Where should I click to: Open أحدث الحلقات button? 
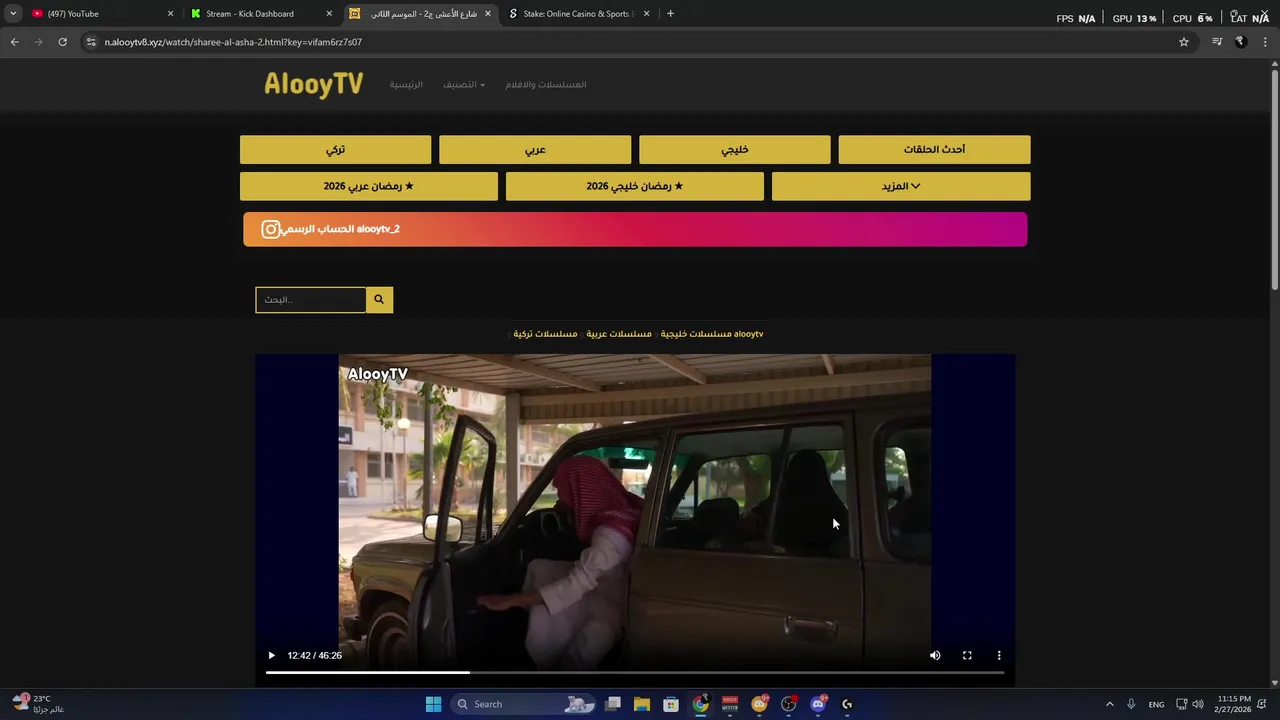point(934,150)
